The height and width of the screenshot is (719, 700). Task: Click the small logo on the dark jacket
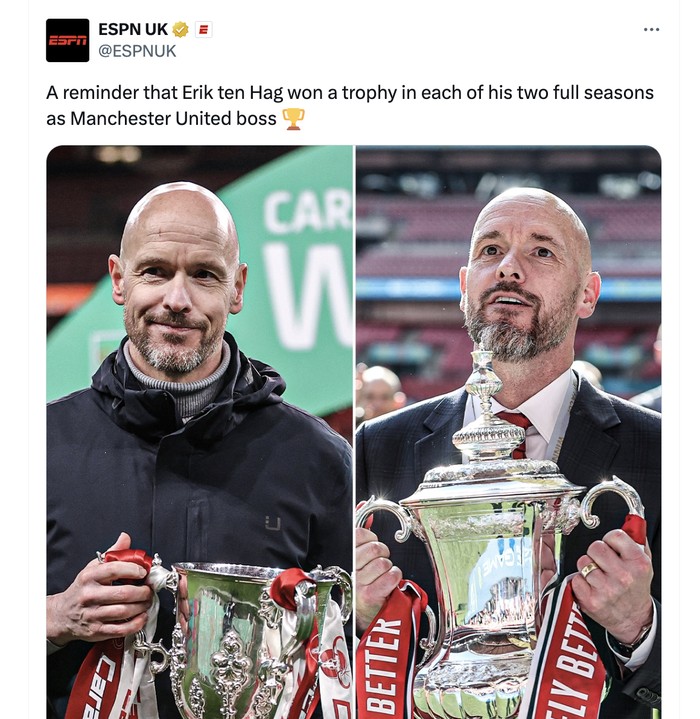coord(272,523)
